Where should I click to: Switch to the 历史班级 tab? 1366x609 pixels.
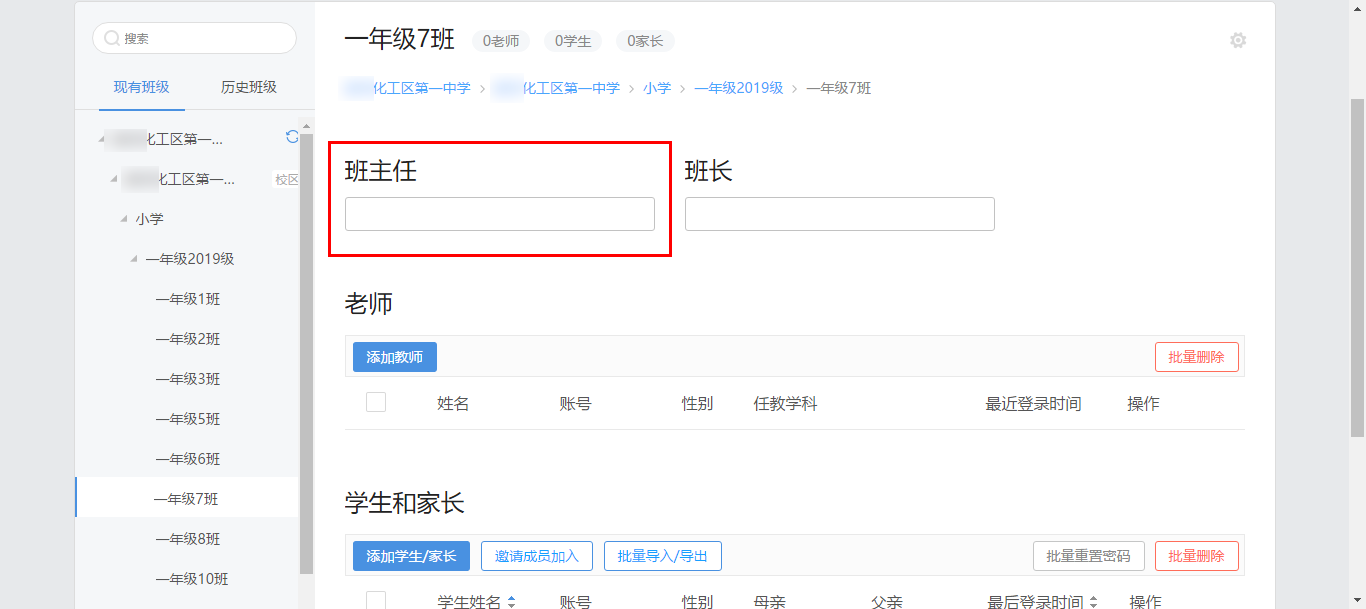[x=249, y=88]
